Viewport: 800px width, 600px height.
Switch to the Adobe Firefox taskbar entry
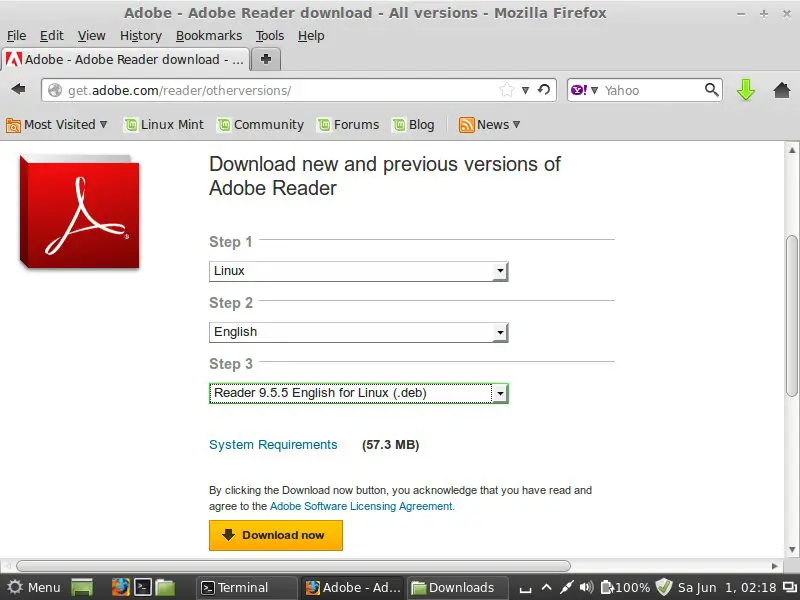click(353, 588)
